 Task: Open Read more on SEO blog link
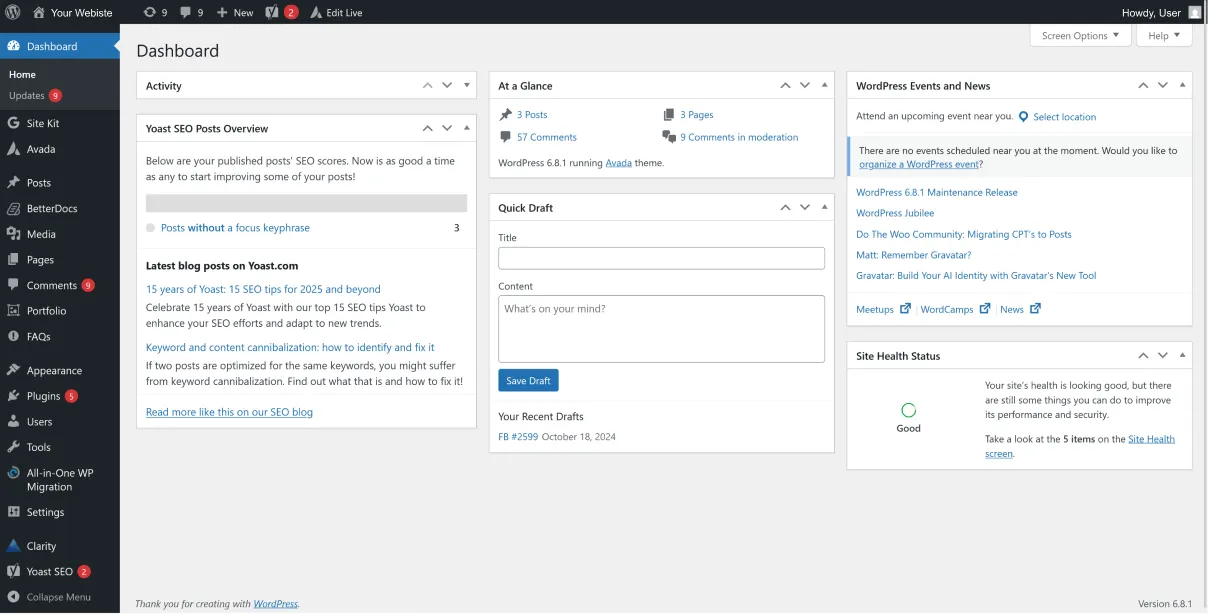pos(229,412)
